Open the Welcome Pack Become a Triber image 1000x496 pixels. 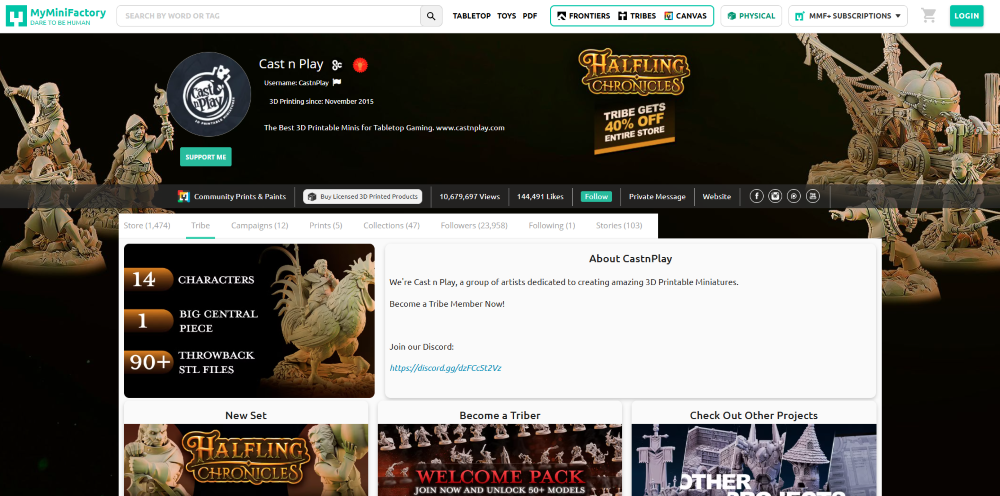click(500, 460)
